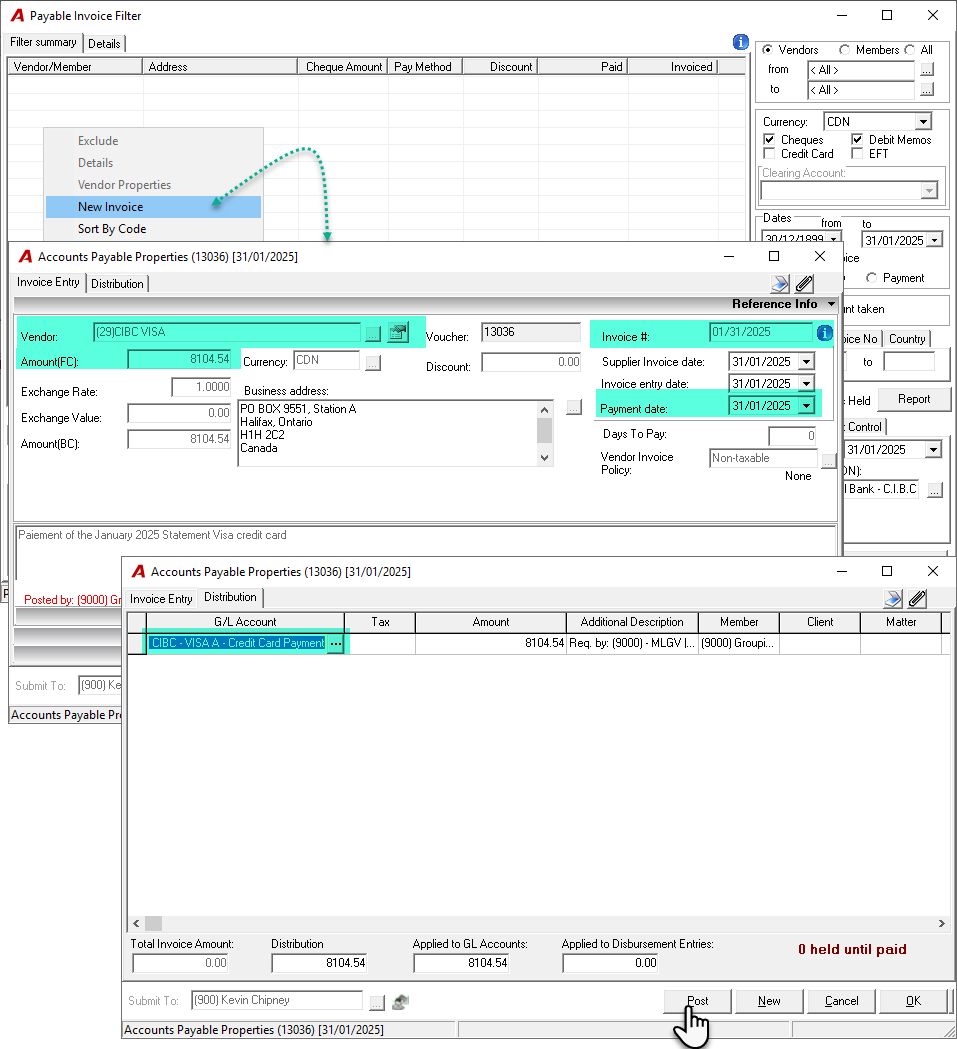Click the OK button
Viewport: 957px width, 1049px height.
point(914,1001)
